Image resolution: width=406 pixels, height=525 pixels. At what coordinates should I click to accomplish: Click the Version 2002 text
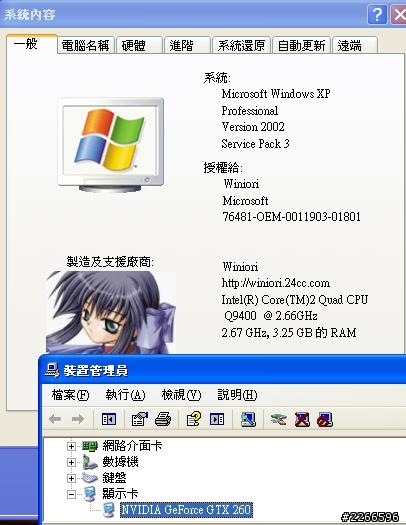coord(253,127)
